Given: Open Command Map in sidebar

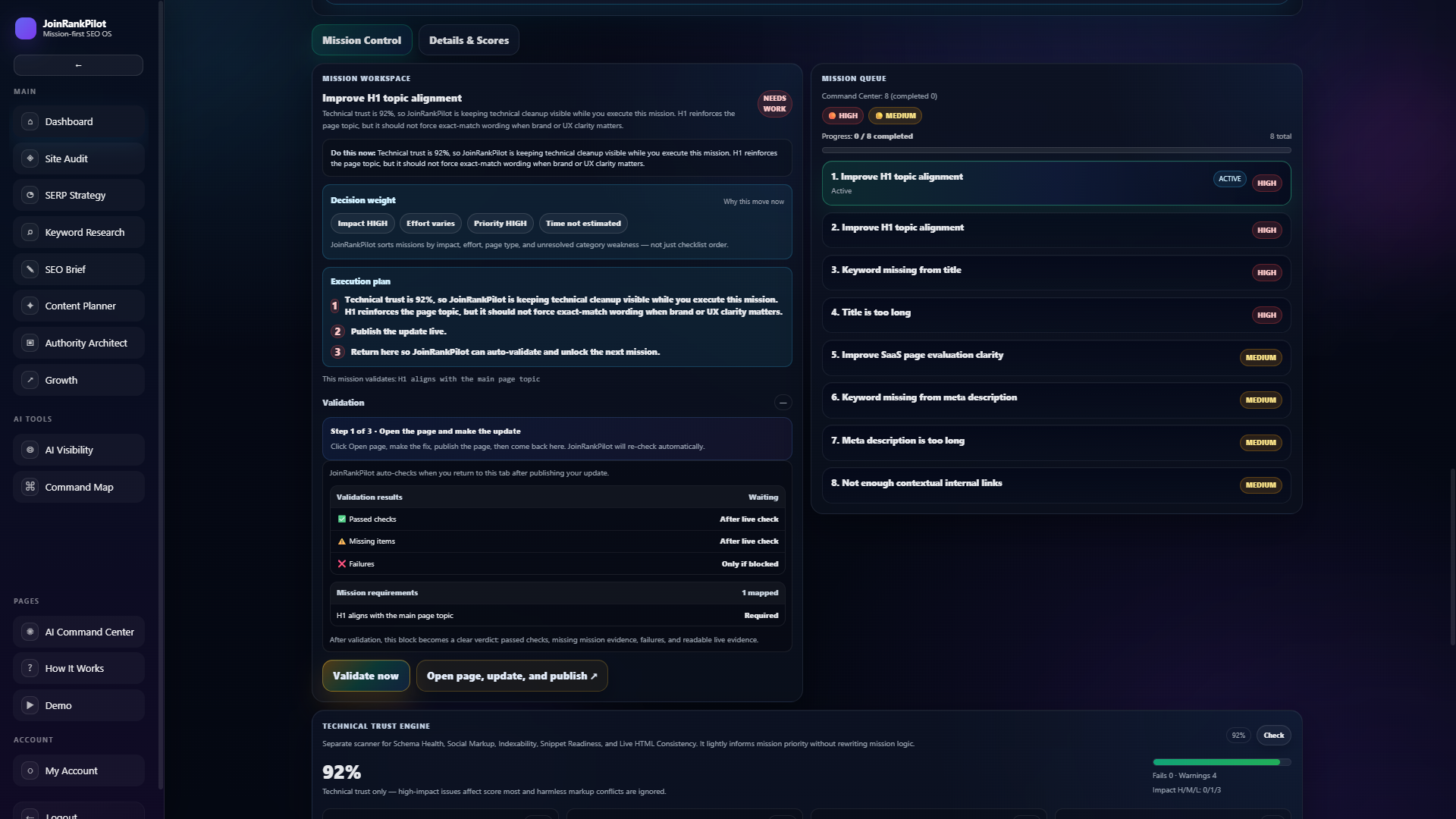Looking at the screenshot, I should 79,487.
